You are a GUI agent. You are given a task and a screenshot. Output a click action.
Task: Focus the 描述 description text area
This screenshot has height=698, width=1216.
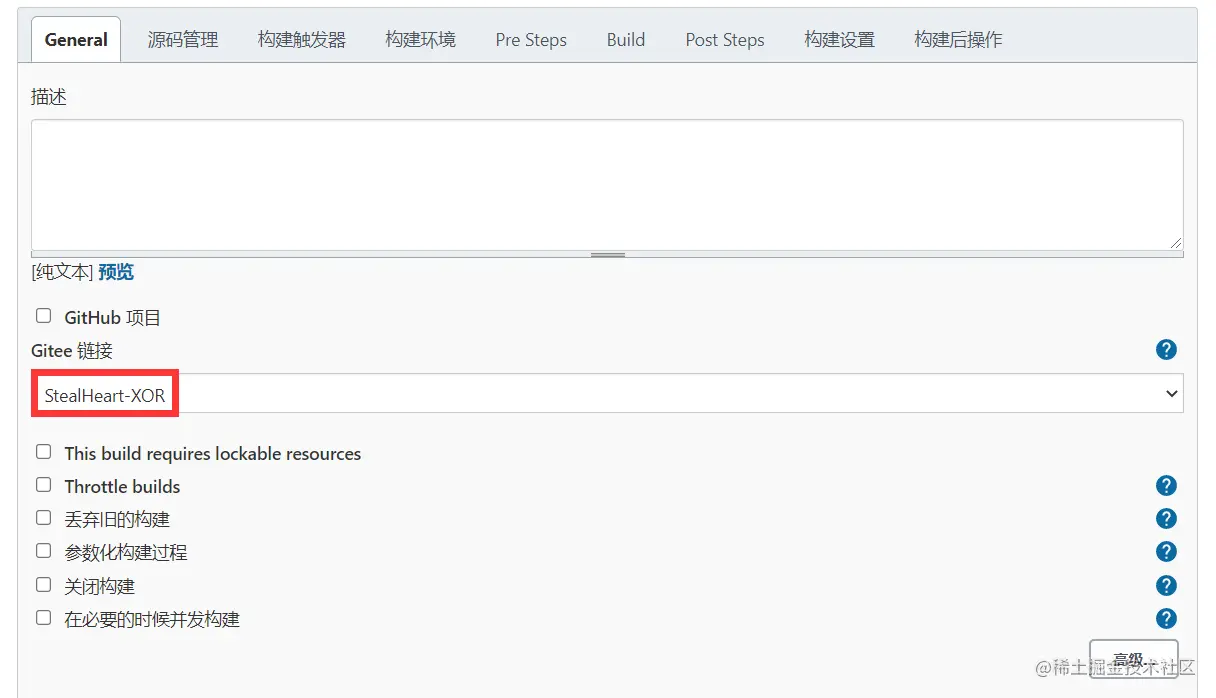click(607, 185)
